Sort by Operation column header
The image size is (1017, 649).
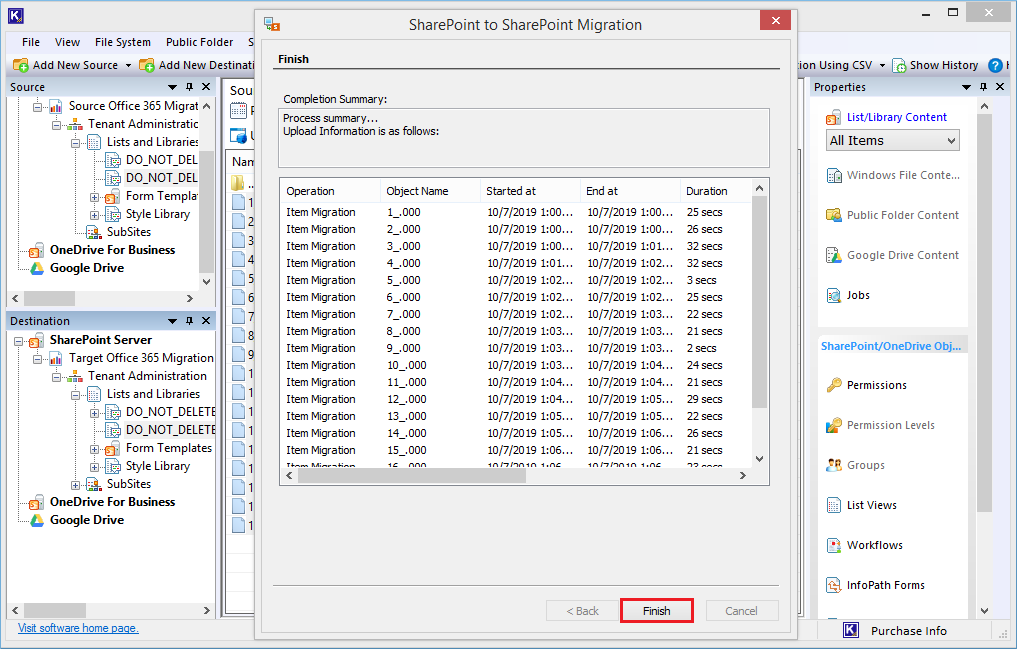pos(330,191)
